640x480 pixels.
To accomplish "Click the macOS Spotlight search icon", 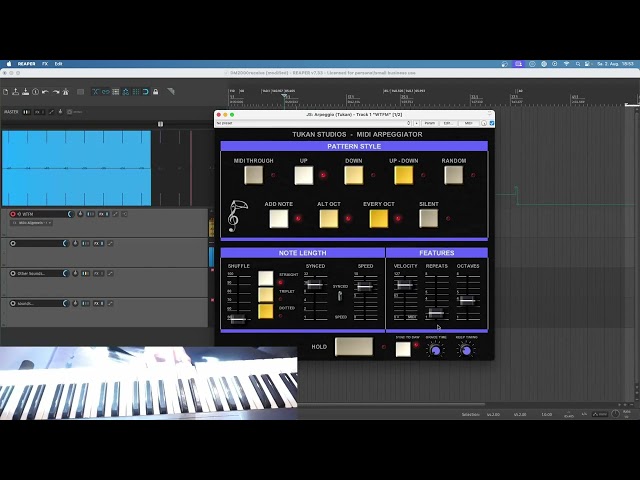I will [578, 64].
